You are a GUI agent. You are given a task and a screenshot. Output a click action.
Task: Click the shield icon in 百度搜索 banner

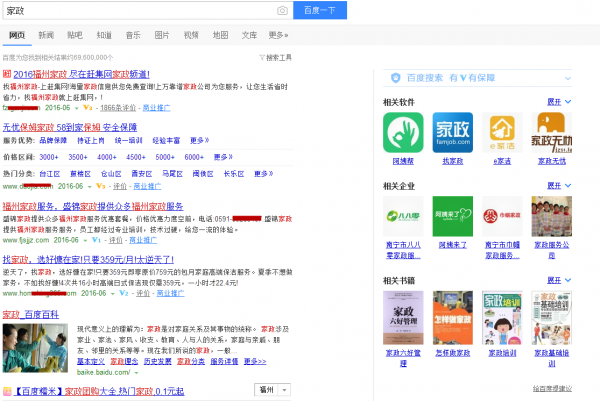click(395, 78)
